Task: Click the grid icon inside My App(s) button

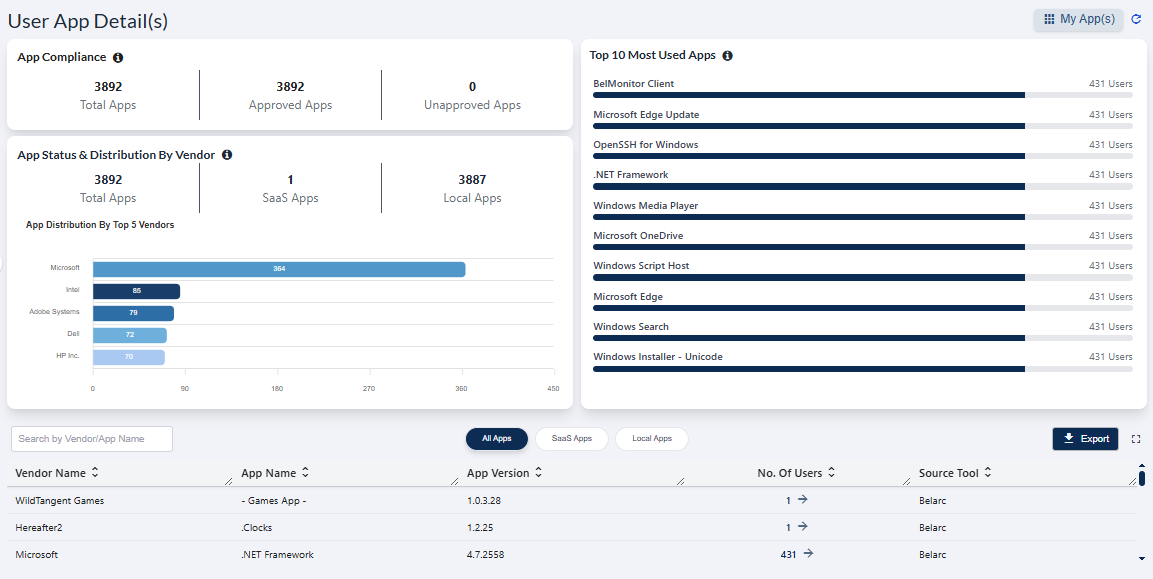Action: tap(1050, 19)
